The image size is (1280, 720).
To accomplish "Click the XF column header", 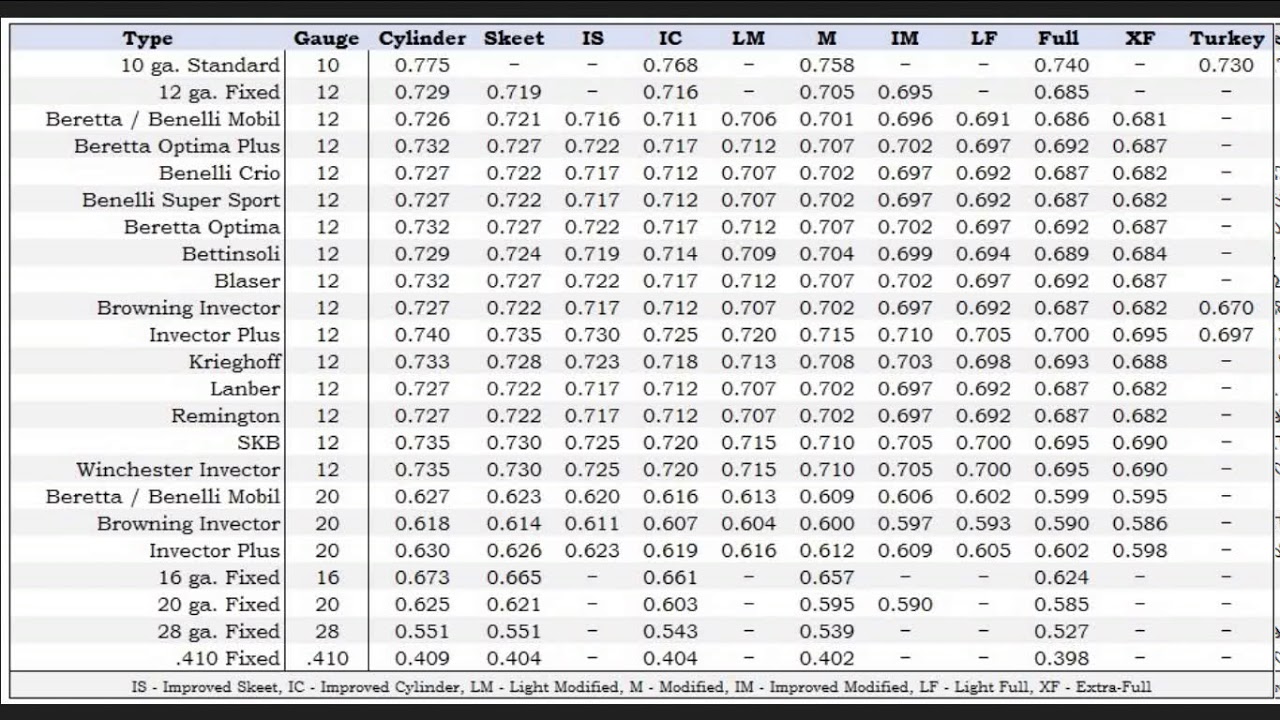I will click(1140, 39).
